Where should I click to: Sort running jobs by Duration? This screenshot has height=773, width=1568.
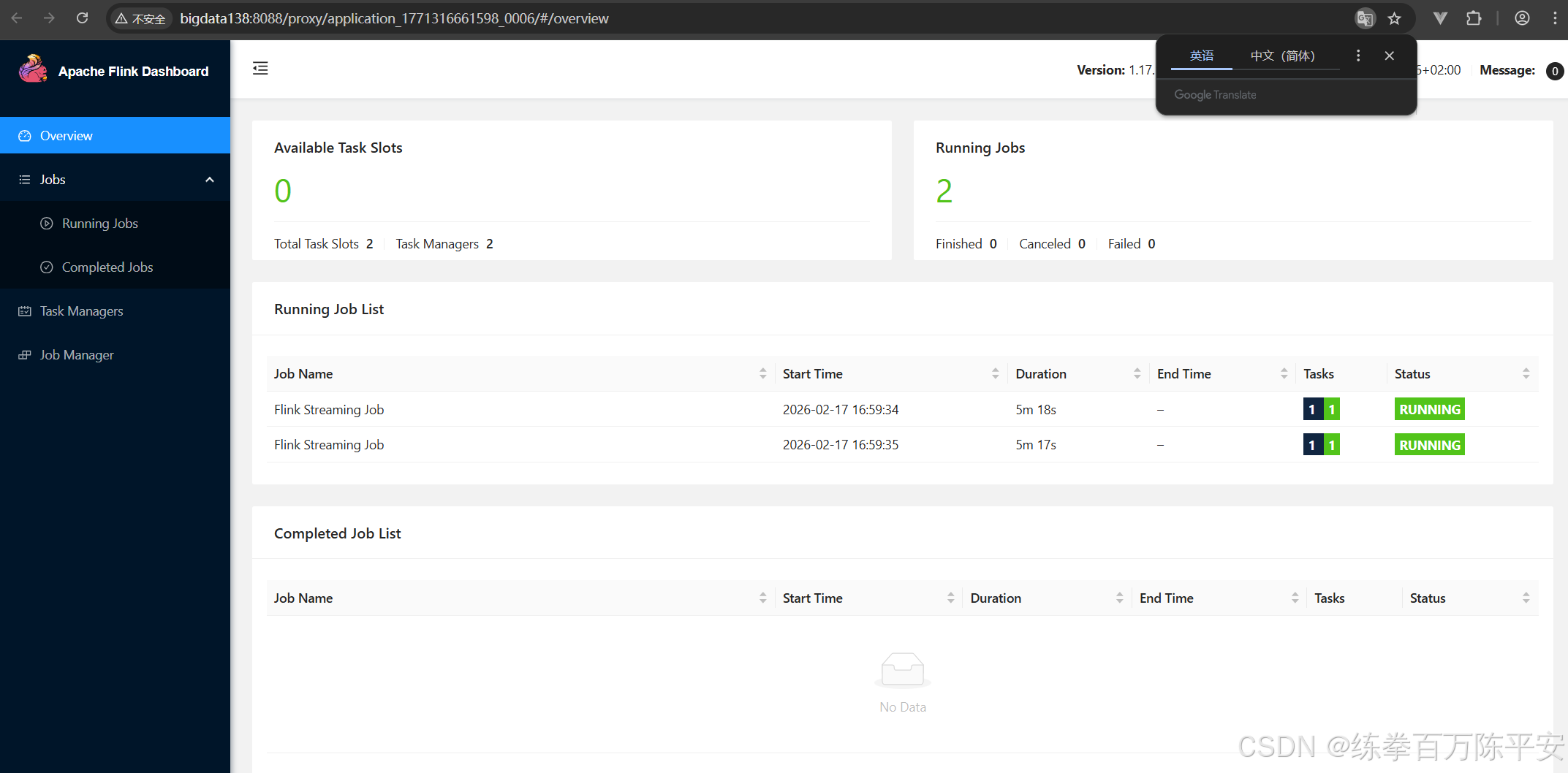click(x=1137, y=373)
